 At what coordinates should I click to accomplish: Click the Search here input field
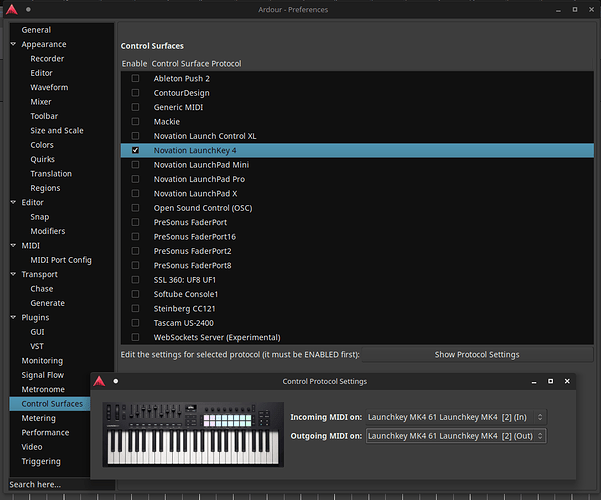click(58, 484)
